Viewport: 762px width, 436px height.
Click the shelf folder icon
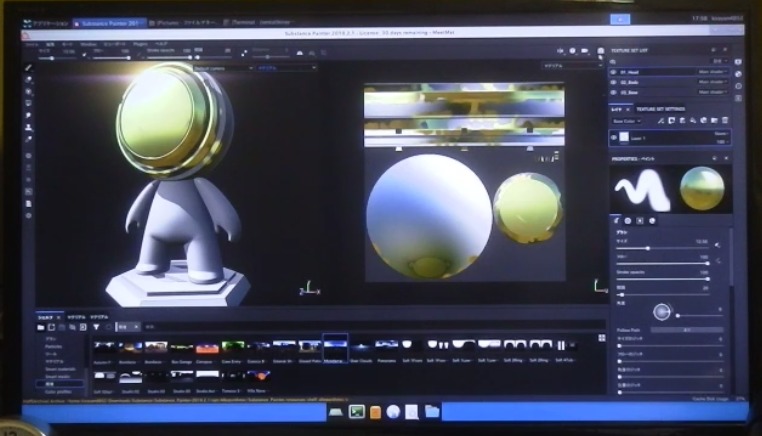click(x=41, y=327)
